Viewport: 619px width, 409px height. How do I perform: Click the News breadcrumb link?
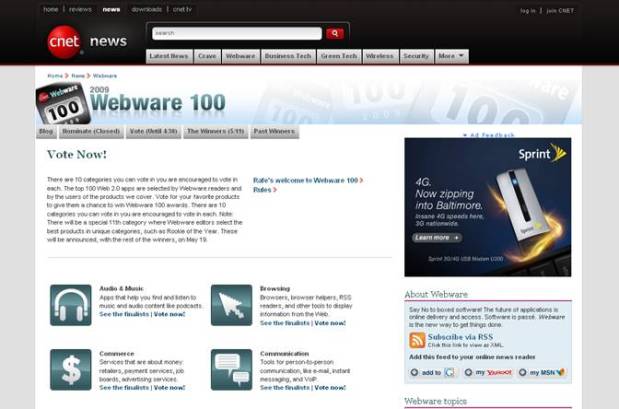pos(78,75)
